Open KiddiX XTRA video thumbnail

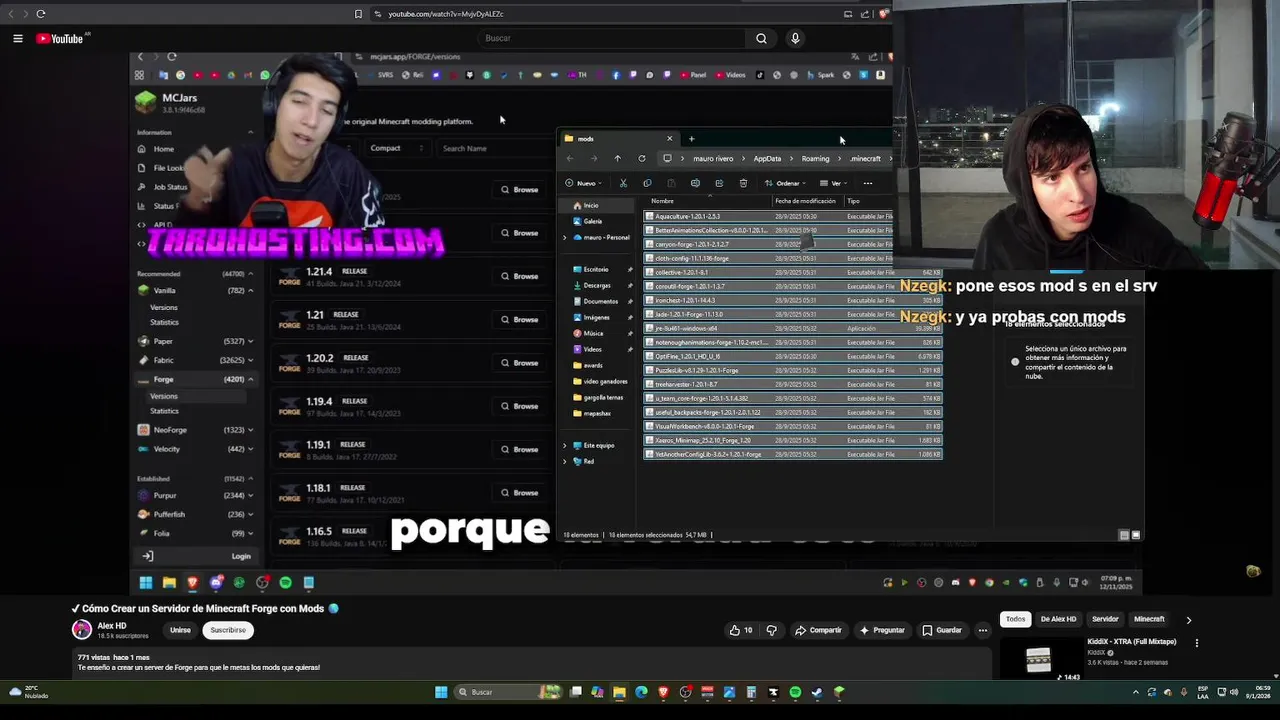point(1040,658)
